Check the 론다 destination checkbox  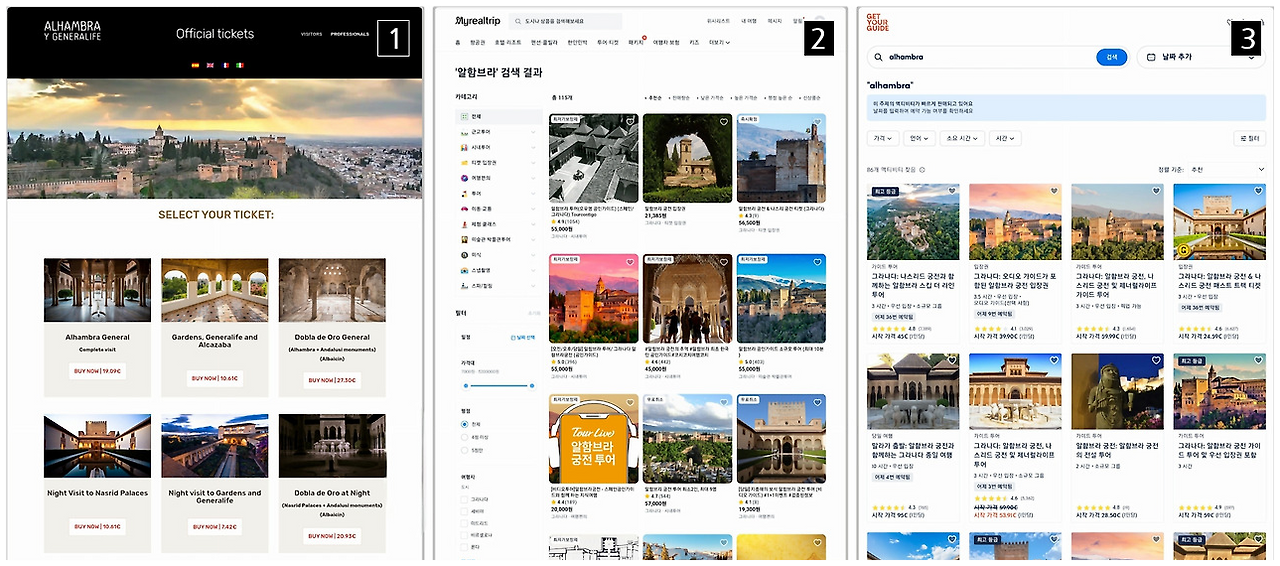pos(464,547)
